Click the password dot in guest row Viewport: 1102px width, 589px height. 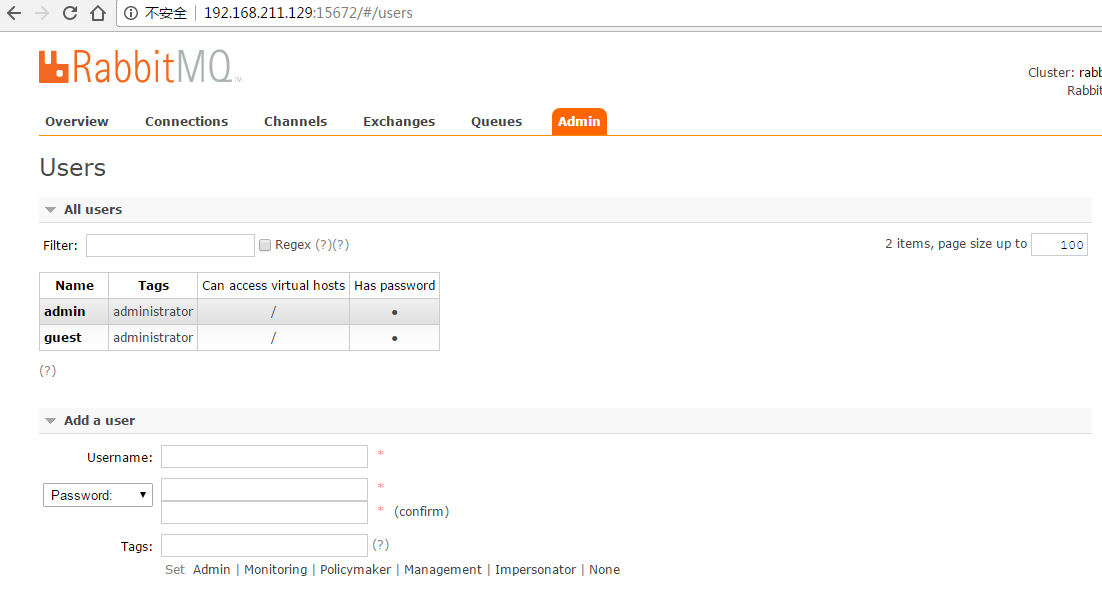click(x=394, y=338)
